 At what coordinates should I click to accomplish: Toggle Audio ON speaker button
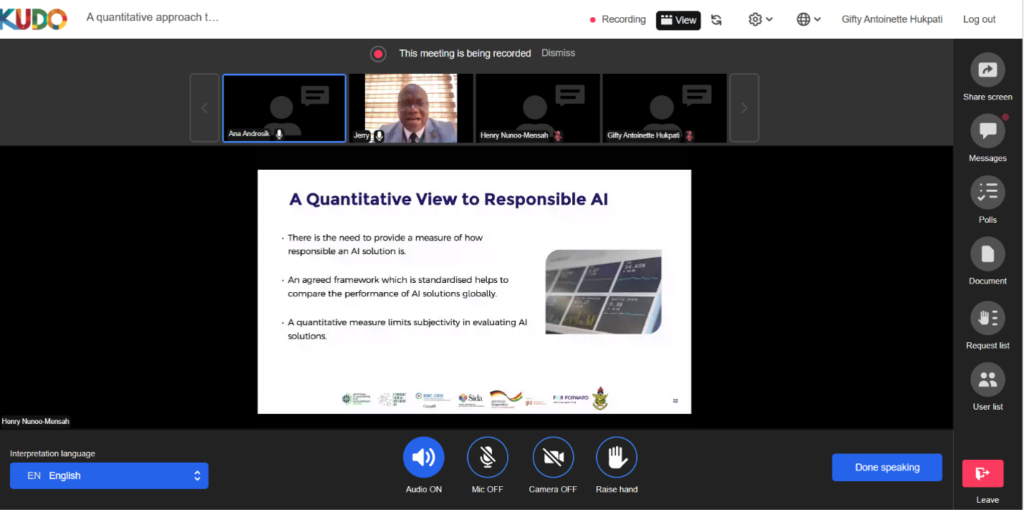point(423,458)
